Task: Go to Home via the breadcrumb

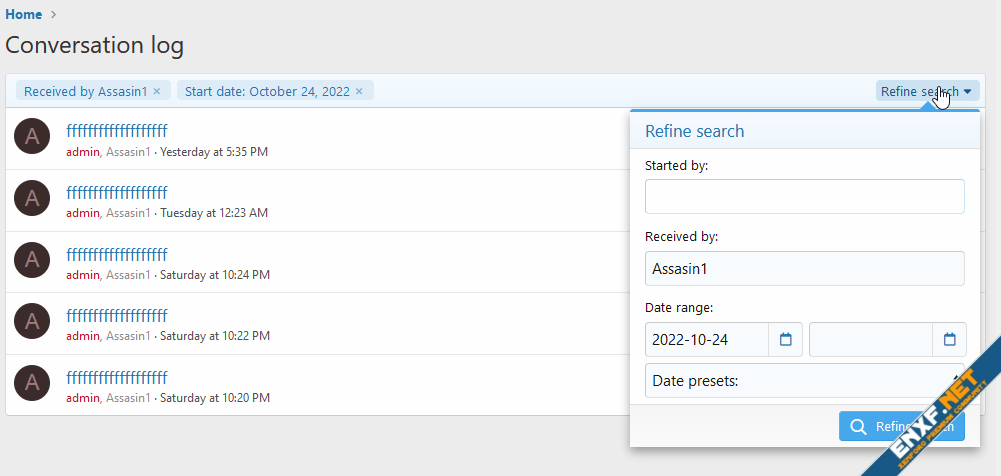Action: [24, 14]
